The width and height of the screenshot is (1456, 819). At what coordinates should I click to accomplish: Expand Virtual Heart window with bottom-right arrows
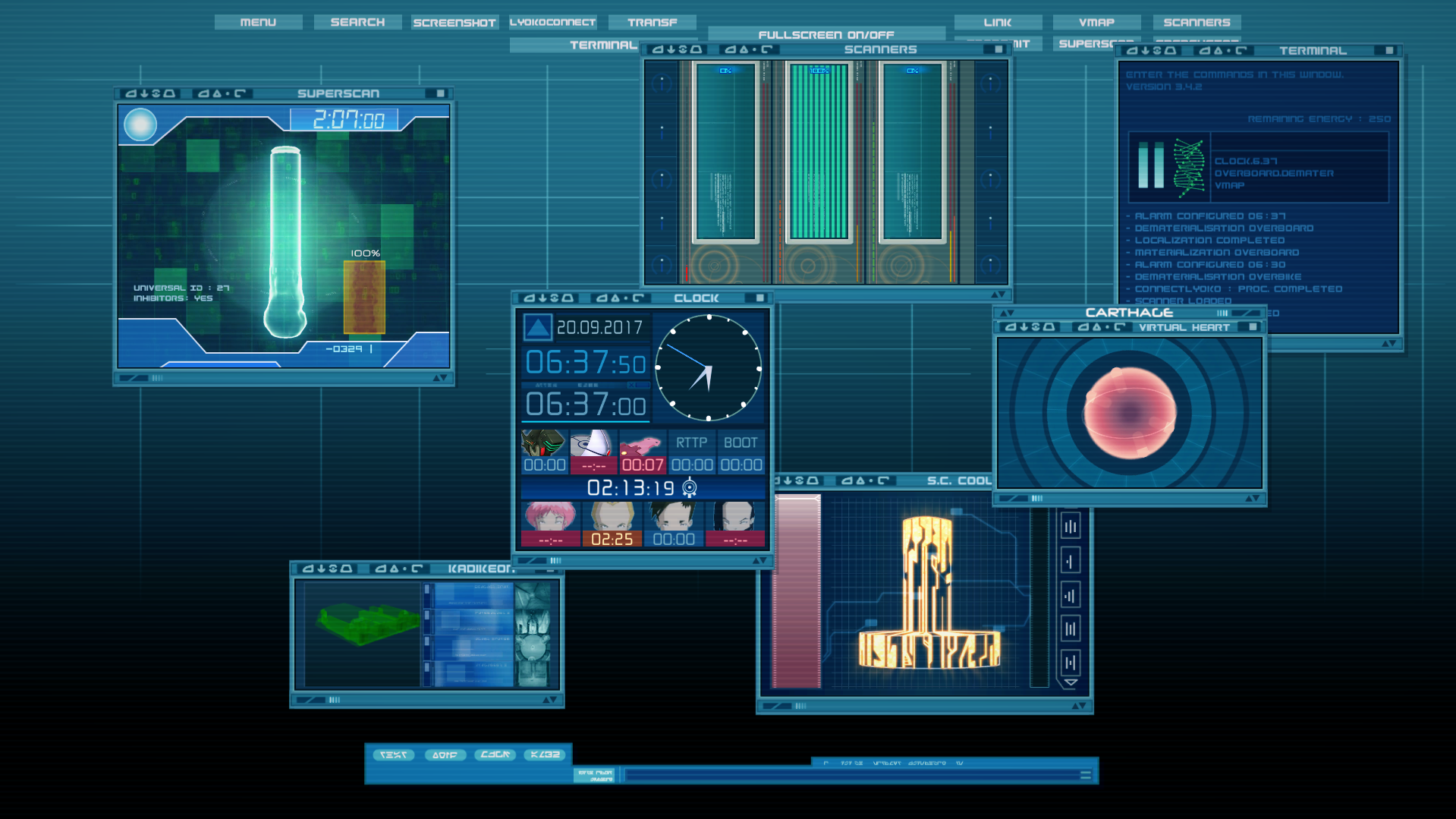(x=1253, y=499)
